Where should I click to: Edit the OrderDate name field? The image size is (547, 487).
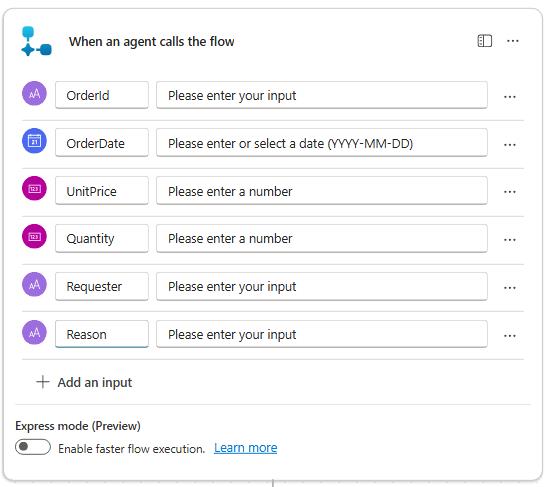pyautogui.click(x=102, y=143)
